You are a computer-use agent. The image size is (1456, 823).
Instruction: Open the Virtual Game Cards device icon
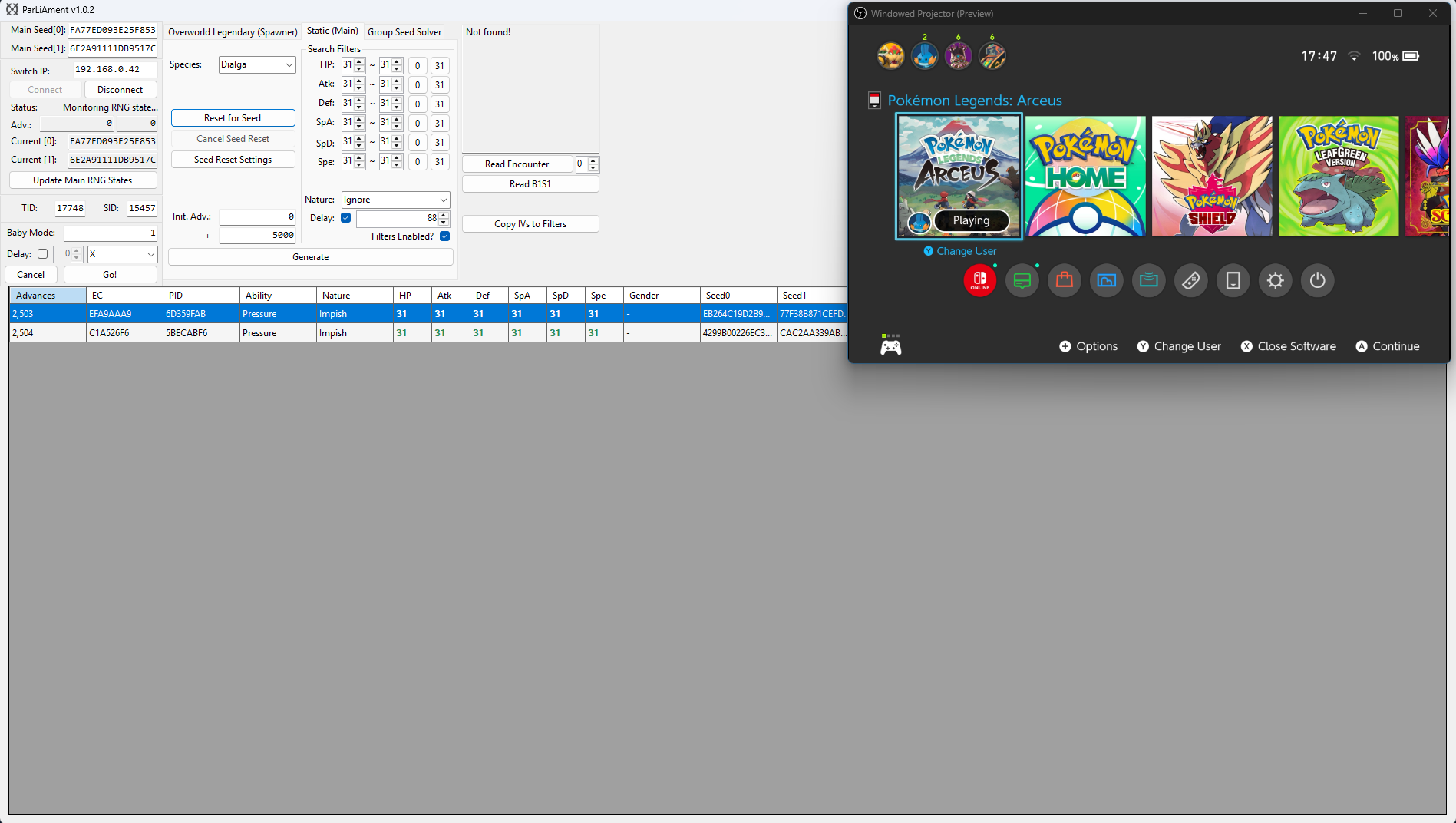pos(1233,281)
